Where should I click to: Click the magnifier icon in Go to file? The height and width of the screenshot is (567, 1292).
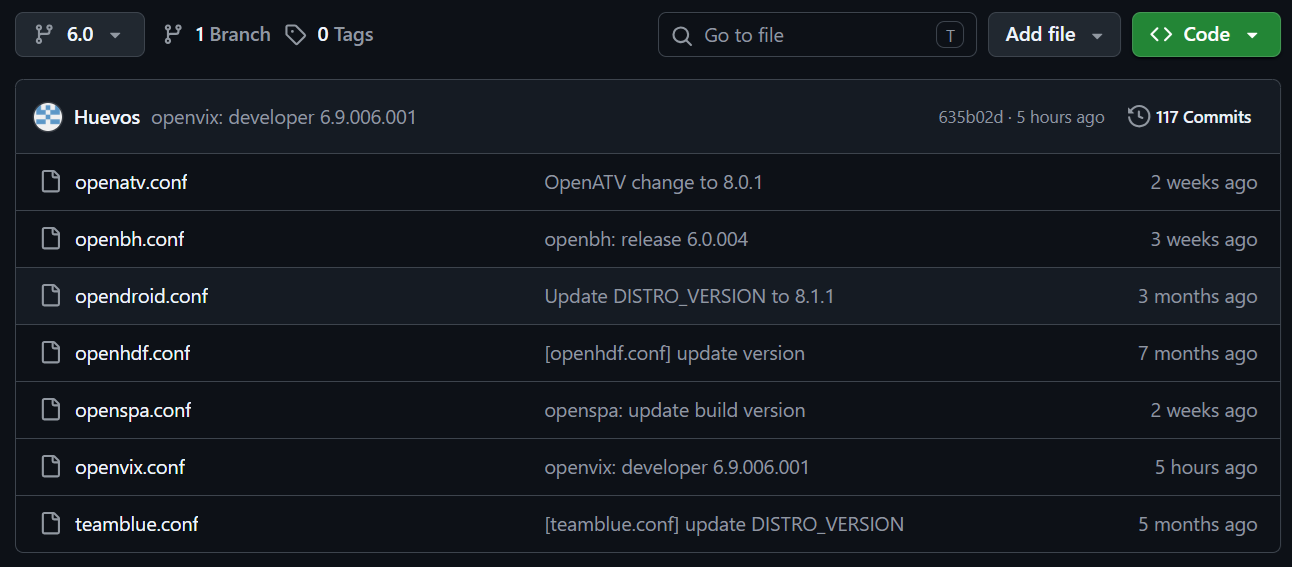(682, 36)
